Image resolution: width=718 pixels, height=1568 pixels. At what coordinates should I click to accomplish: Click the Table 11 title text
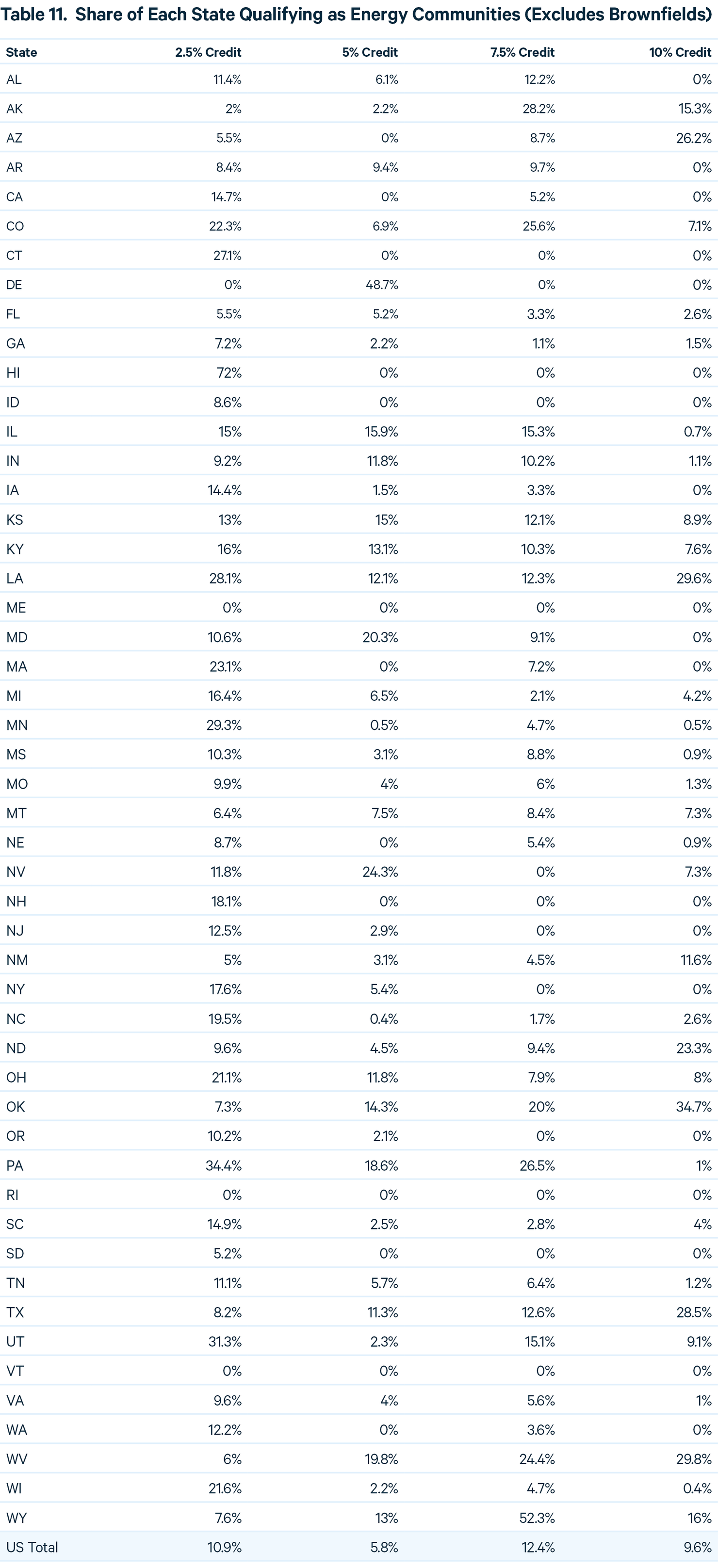[x=356, y=15]
